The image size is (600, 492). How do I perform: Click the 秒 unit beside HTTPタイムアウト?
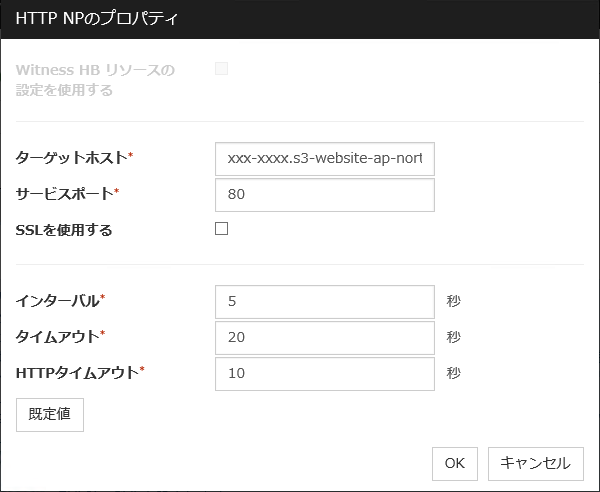tap(453, 373)
